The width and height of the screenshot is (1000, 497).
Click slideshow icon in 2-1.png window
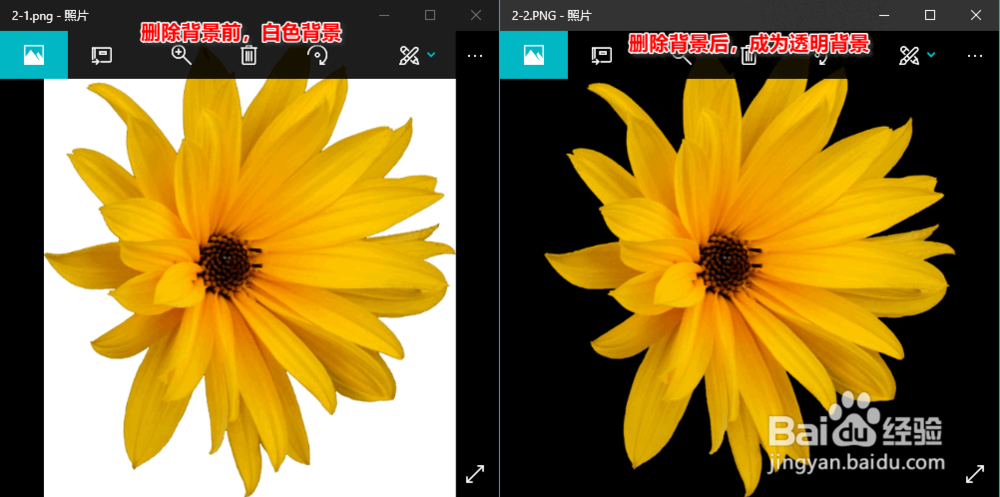(101, 56)
